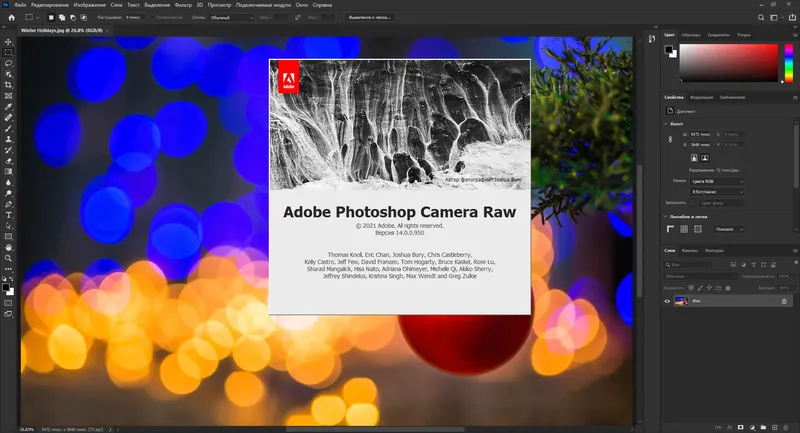800x433 pixels.
Task: Open the layer filter kind dropdown
Action: 689,265
